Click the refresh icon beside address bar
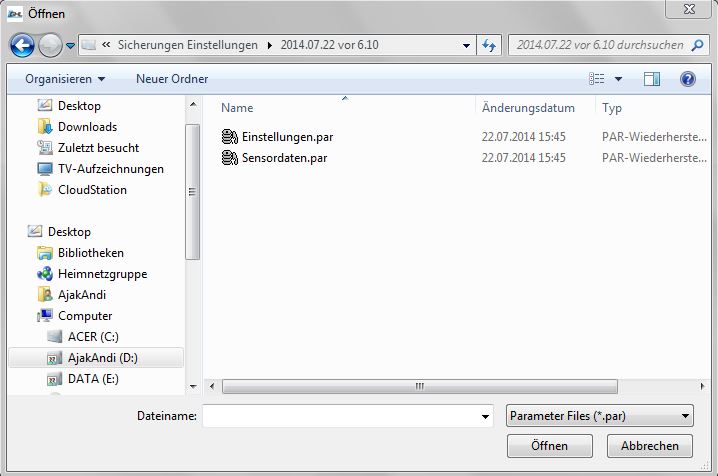Screen dimensions: 718x476 coord(490,45)
